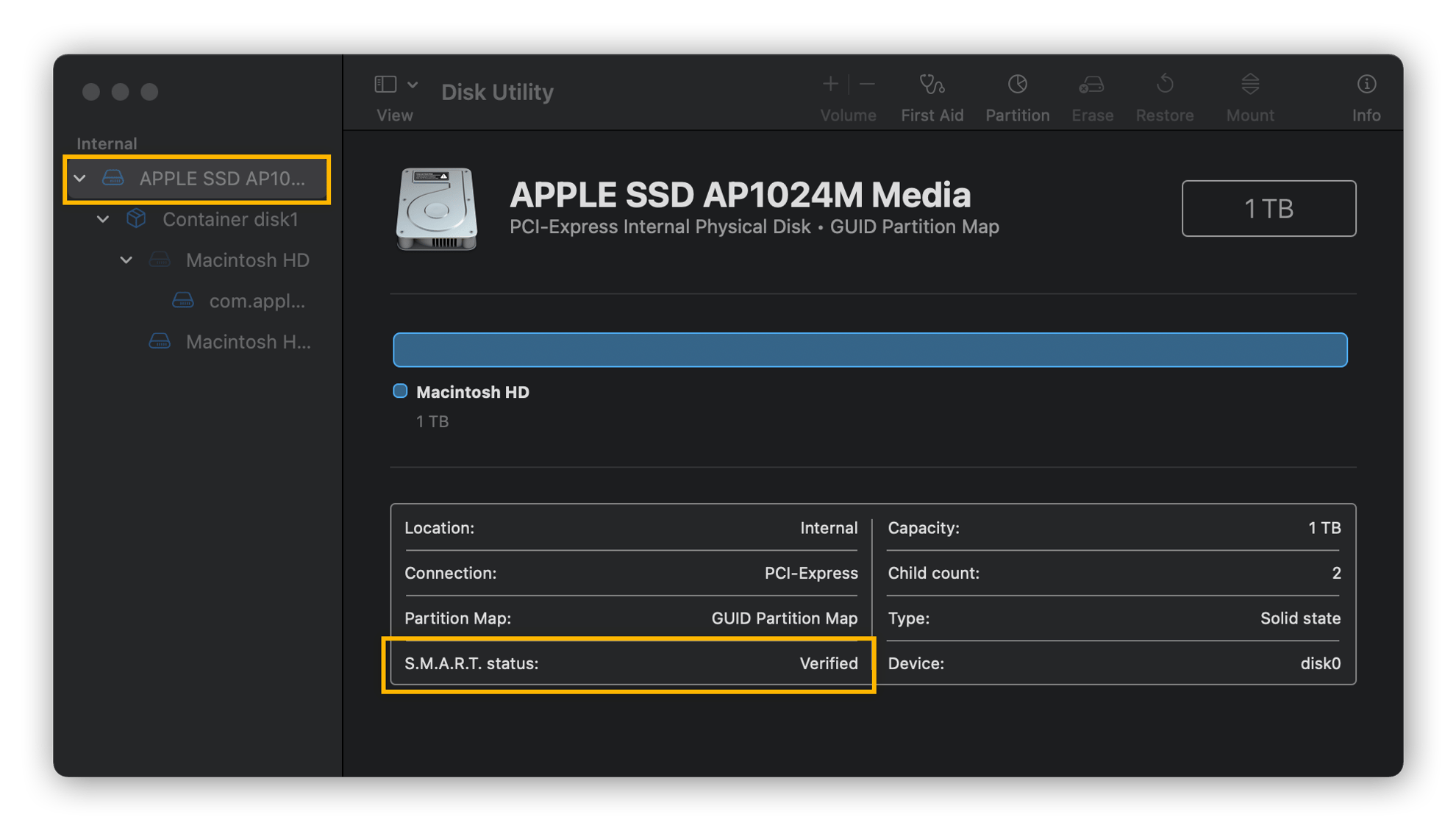
Task: Open the View options dropdown chevron
Action: pyautogui.click(x=413, y=85)
